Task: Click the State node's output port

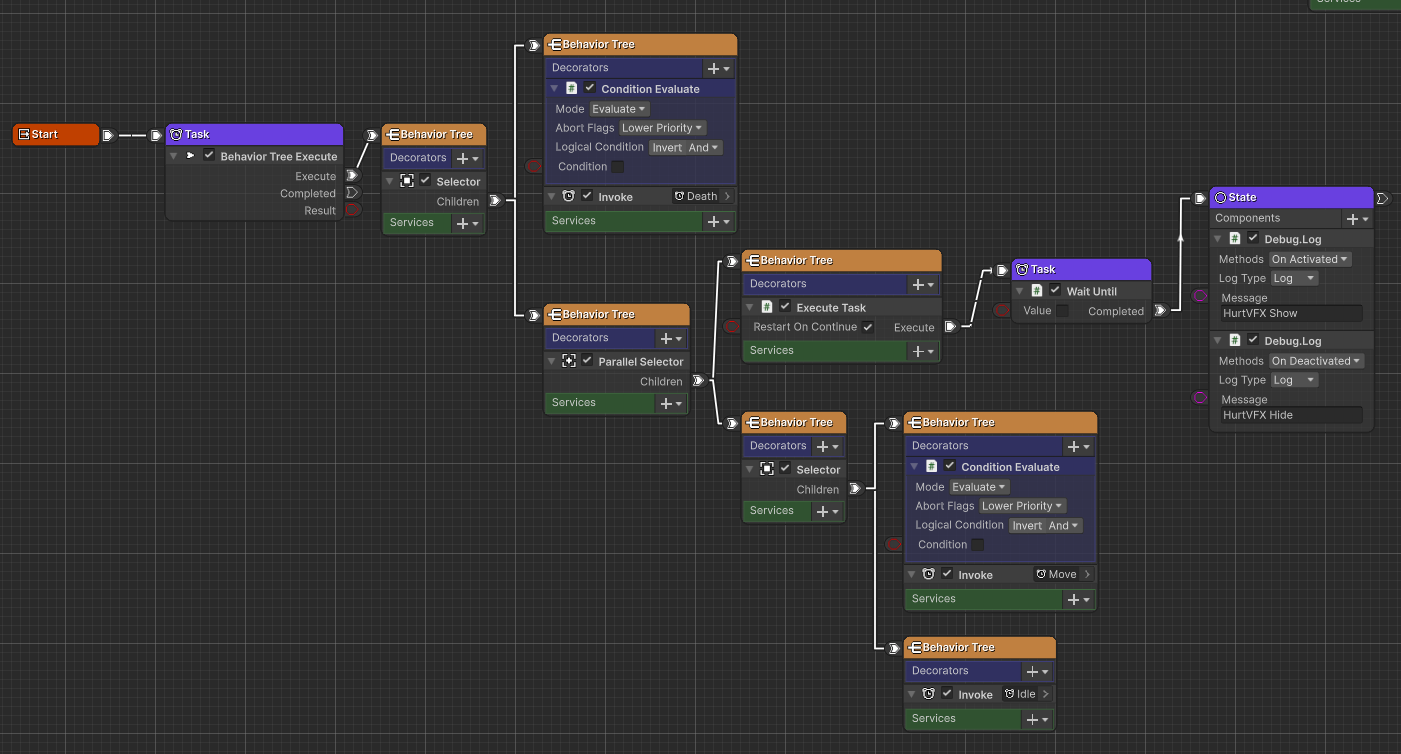Action: (1383, 198)
